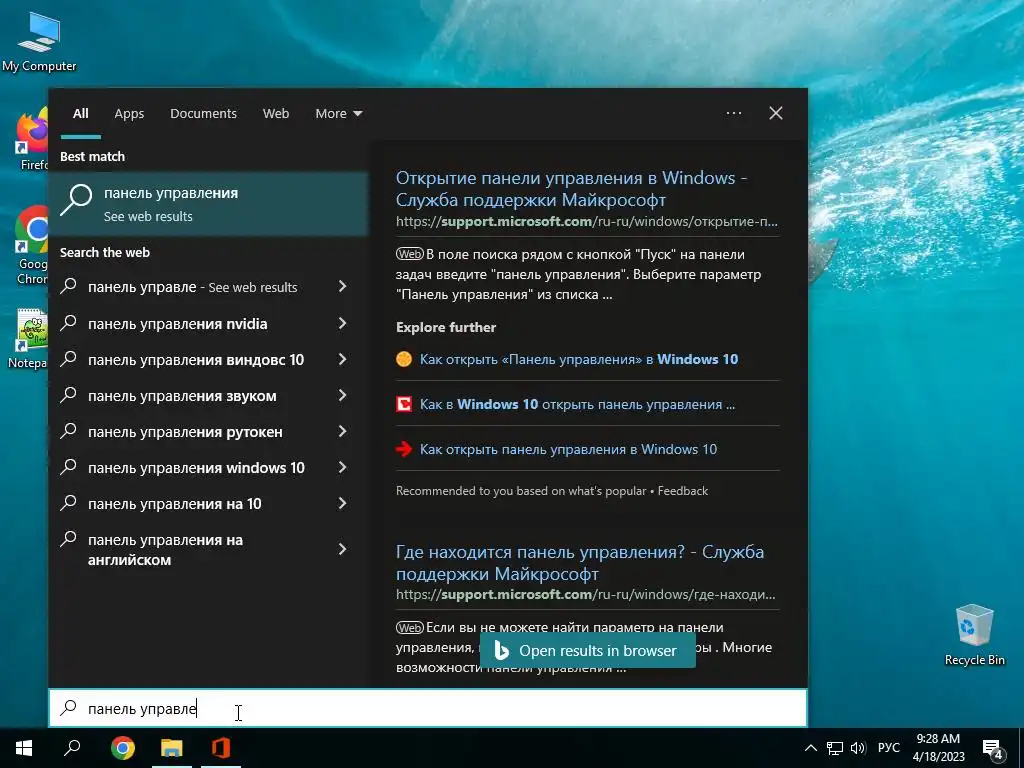Screen dimensions: 1024x768
Task: Select suggestion 'панель управления звуком'
Action: pyautogui.click(x=182, y=396)
